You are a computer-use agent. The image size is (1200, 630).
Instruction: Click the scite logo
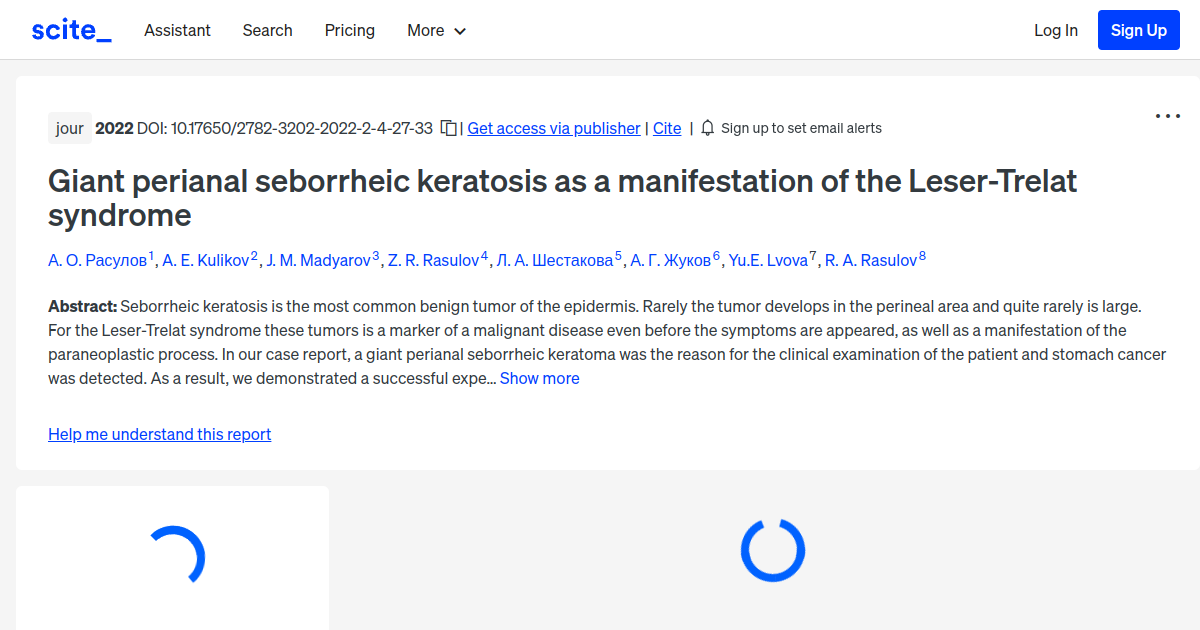(x=70, y=29)
